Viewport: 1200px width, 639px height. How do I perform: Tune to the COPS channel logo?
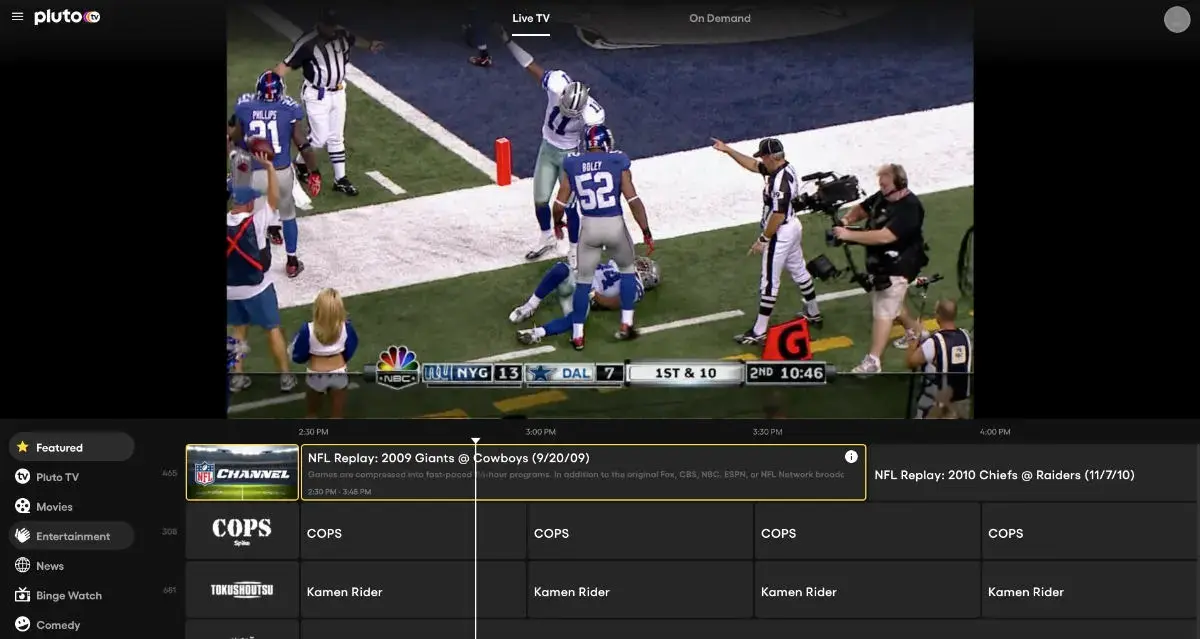click(x=242, y=530)
